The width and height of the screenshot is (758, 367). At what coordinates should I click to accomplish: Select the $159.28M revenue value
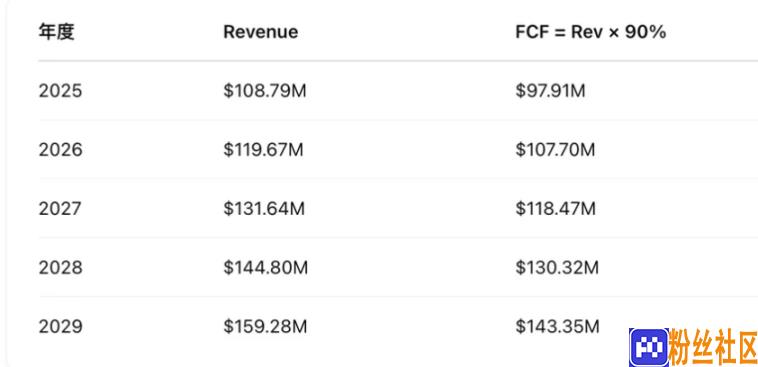[265, 326]
